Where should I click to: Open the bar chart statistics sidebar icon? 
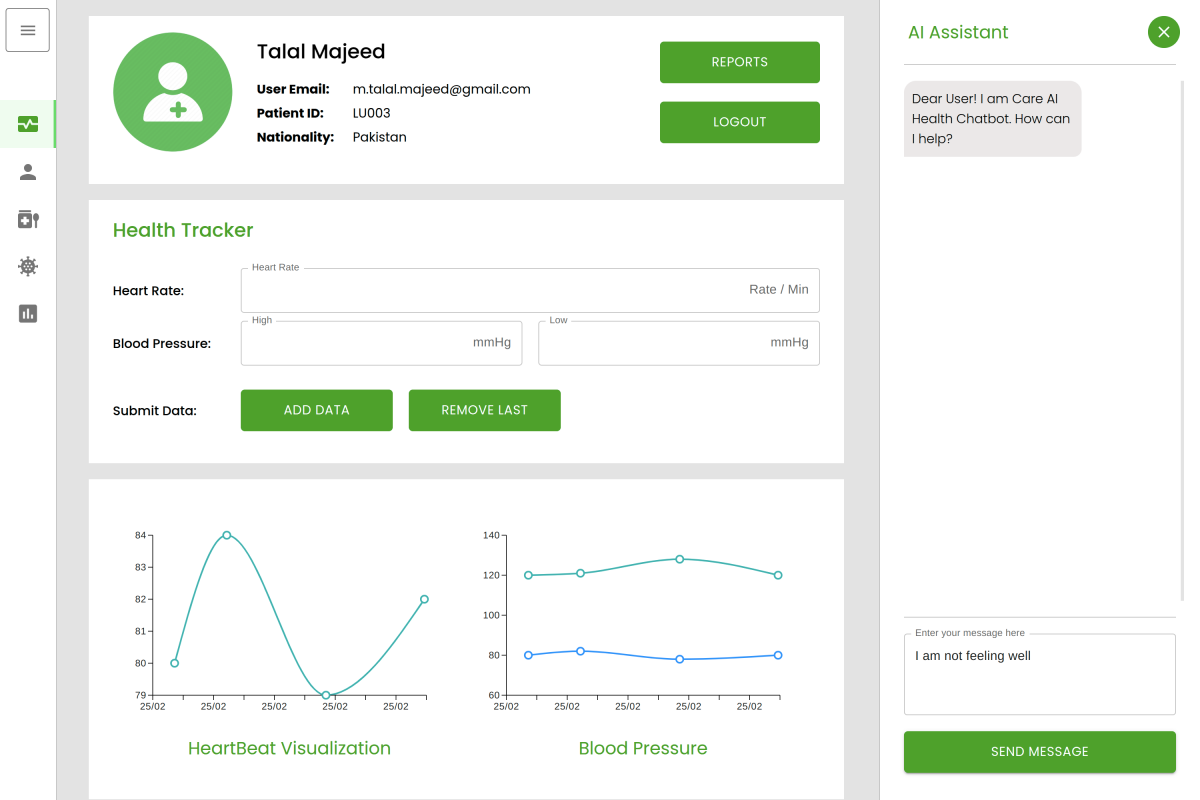point(28,313)
